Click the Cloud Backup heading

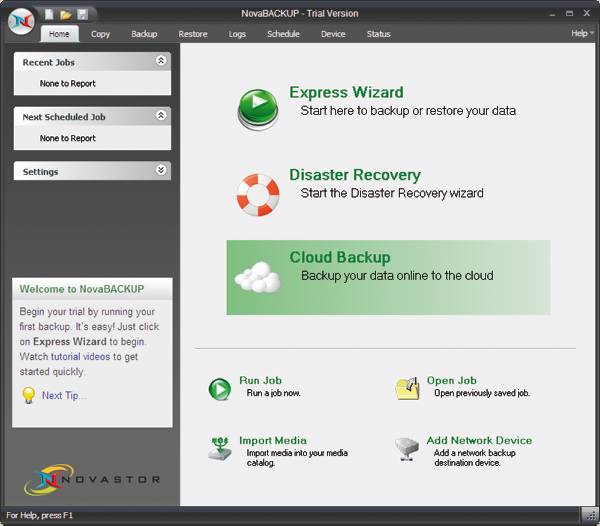340,257
